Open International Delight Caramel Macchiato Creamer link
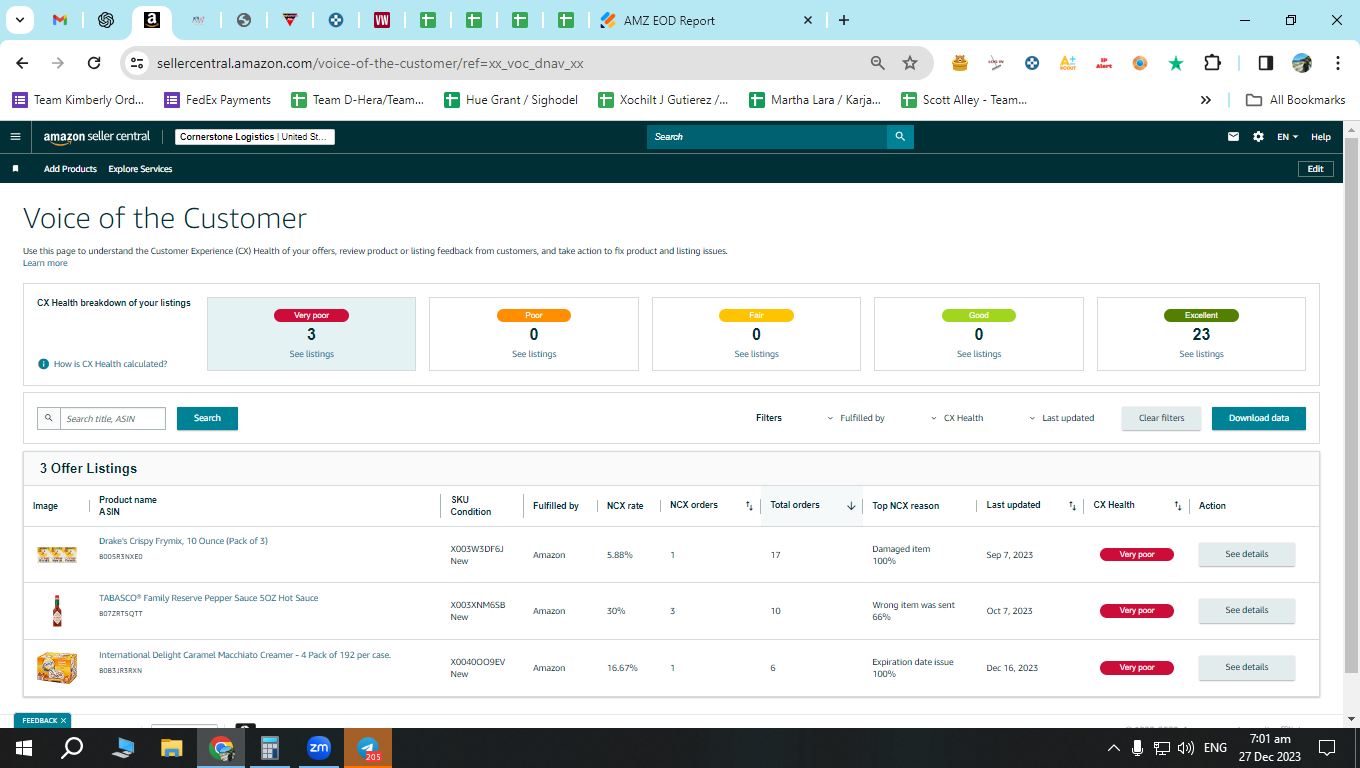The image size is (1360, 768). pyautogui.click(x=245, y=655)
